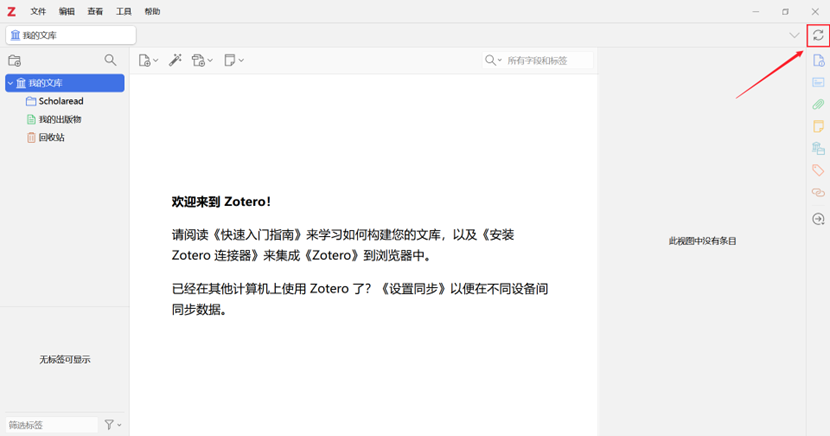Viewport: 830px width, 436px height.
Task: Click the Zotero sync button
Action: click(818, 35)
